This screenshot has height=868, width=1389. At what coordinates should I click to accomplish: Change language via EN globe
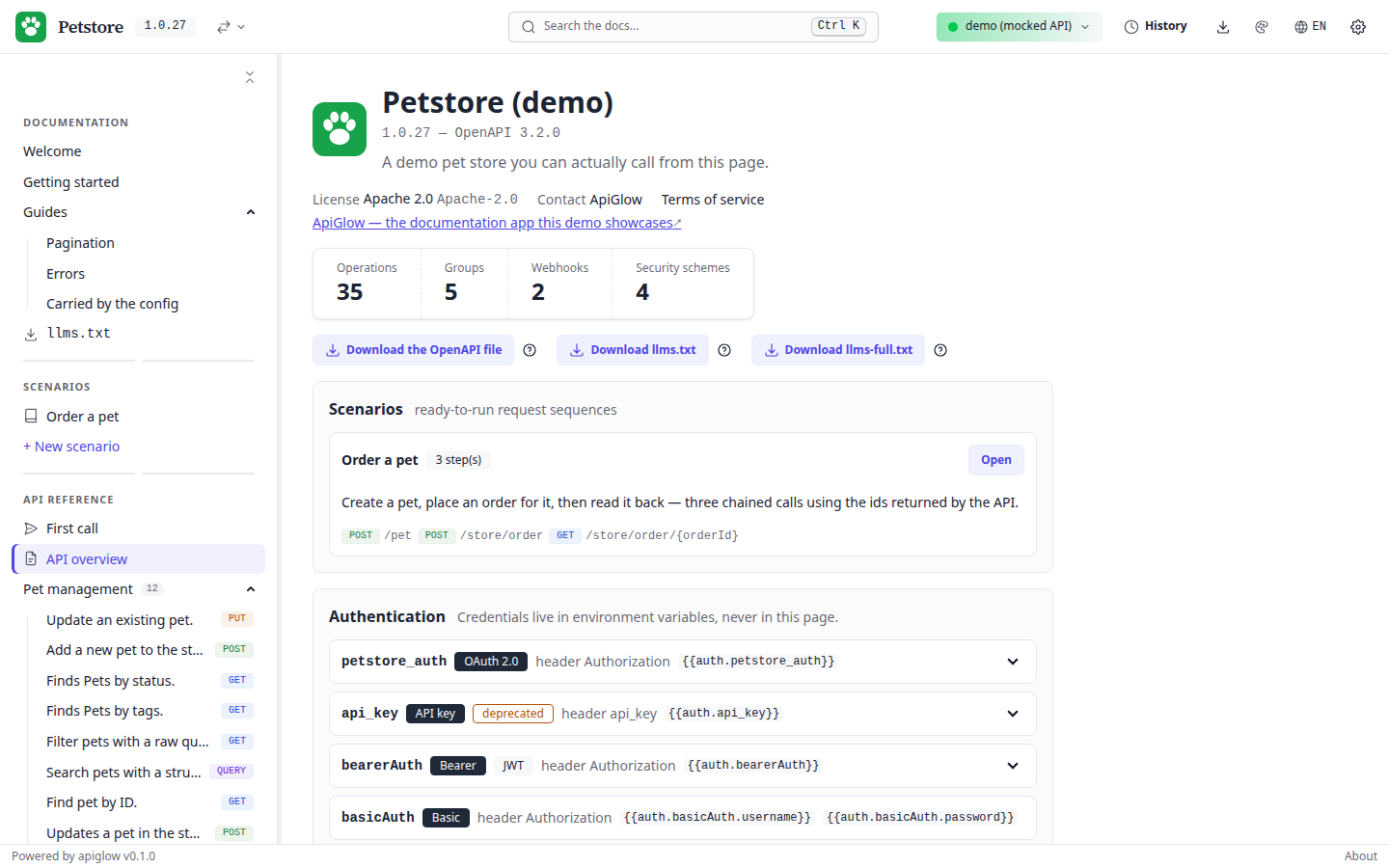coord(1310,27)
